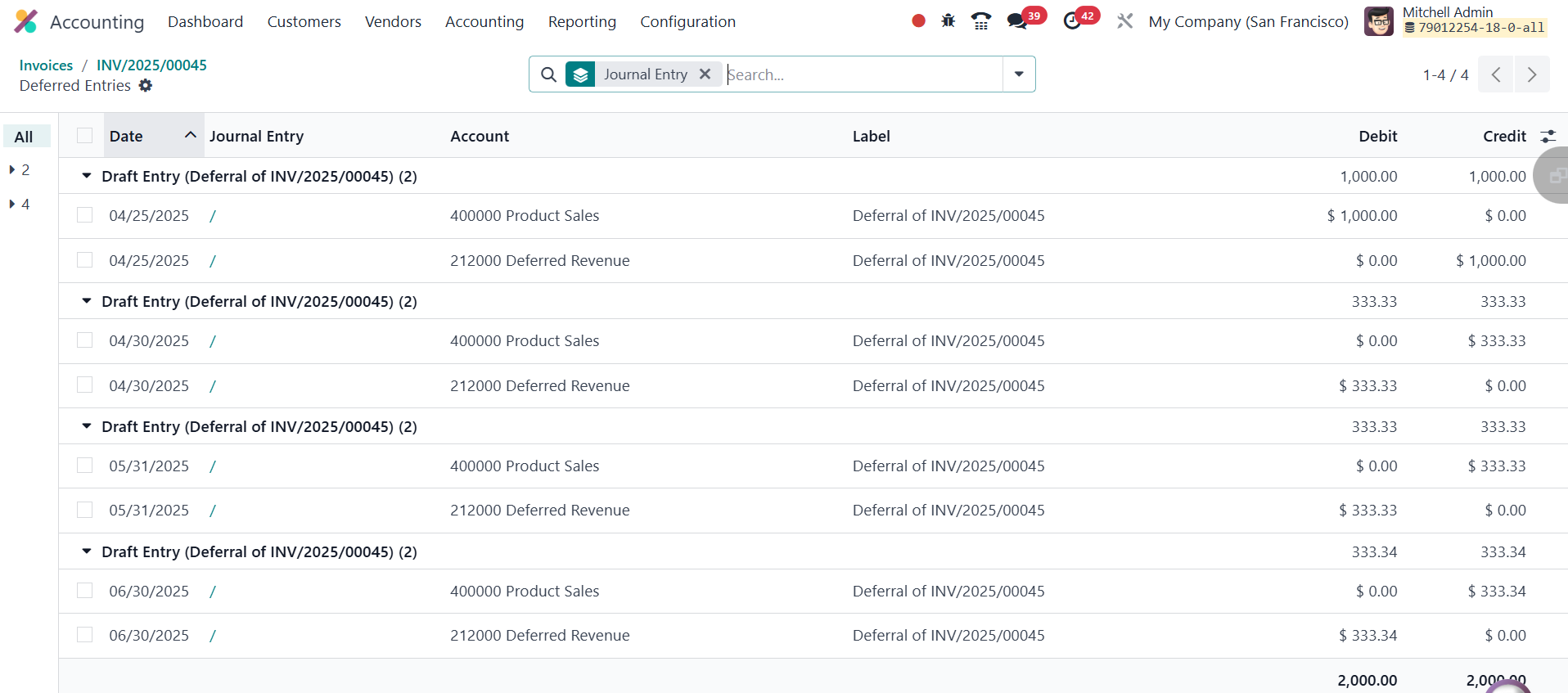The height and width of the screenshot is (693, 1568).
Task: Open optional columns settings icon
Action: pyautogui.click(x=1548, y=137)
